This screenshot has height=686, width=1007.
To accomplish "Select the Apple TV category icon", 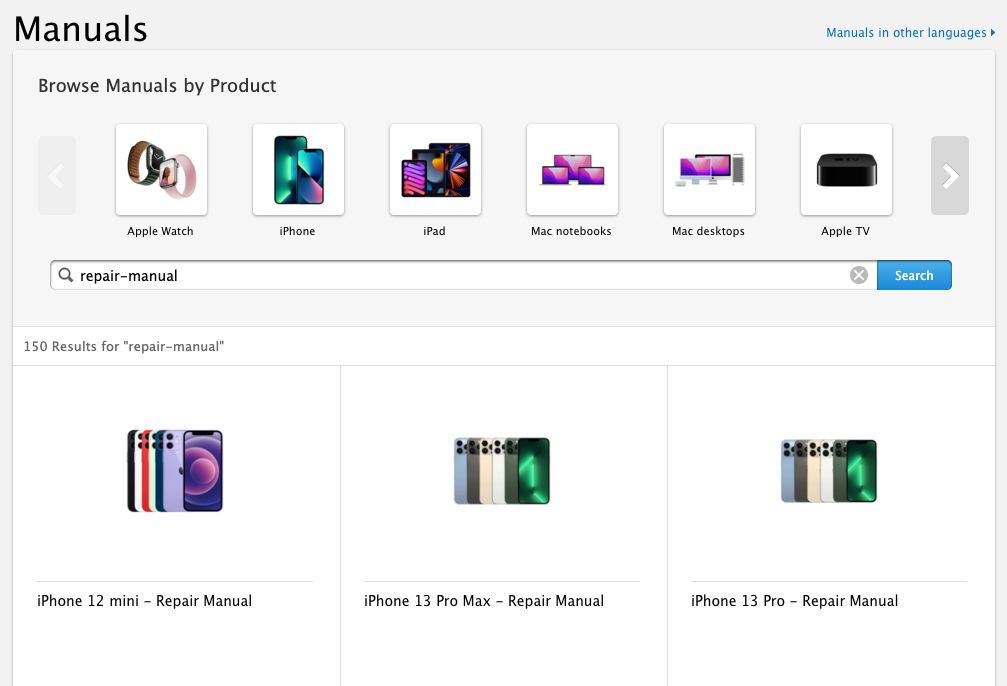I will coord(845,169).
